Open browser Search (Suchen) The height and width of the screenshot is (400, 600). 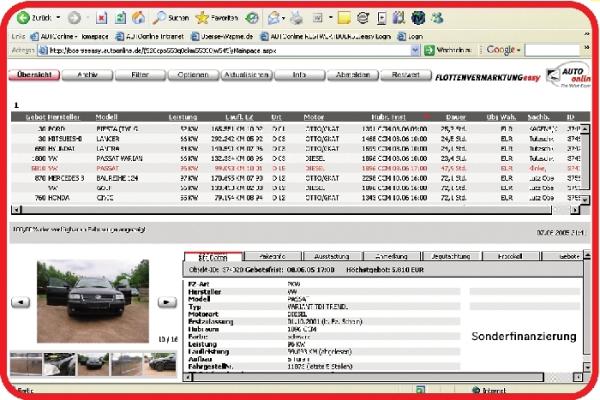(167, 18)
